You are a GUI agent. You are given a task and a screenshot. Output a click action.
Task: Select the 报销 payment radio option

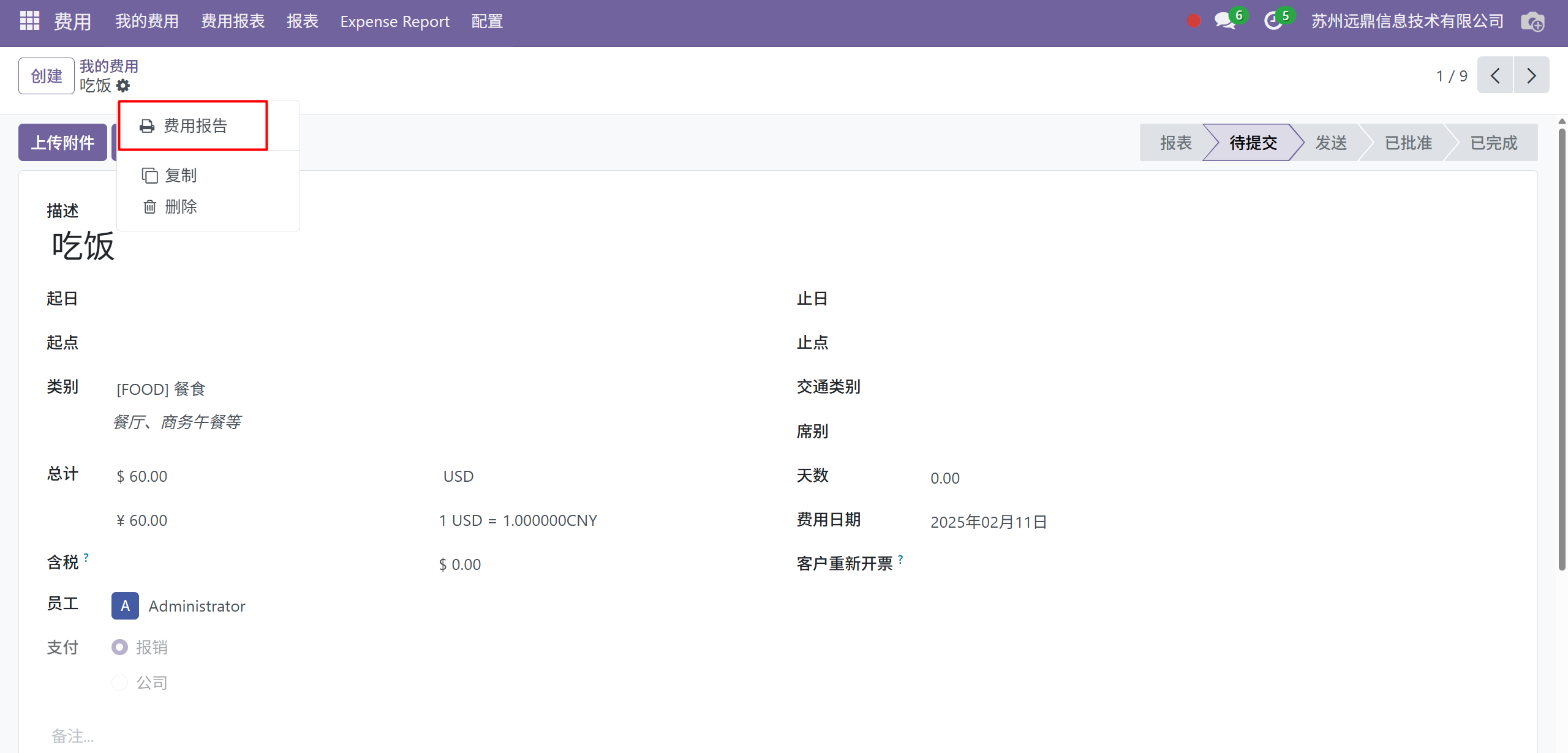(x=120, y=647)
